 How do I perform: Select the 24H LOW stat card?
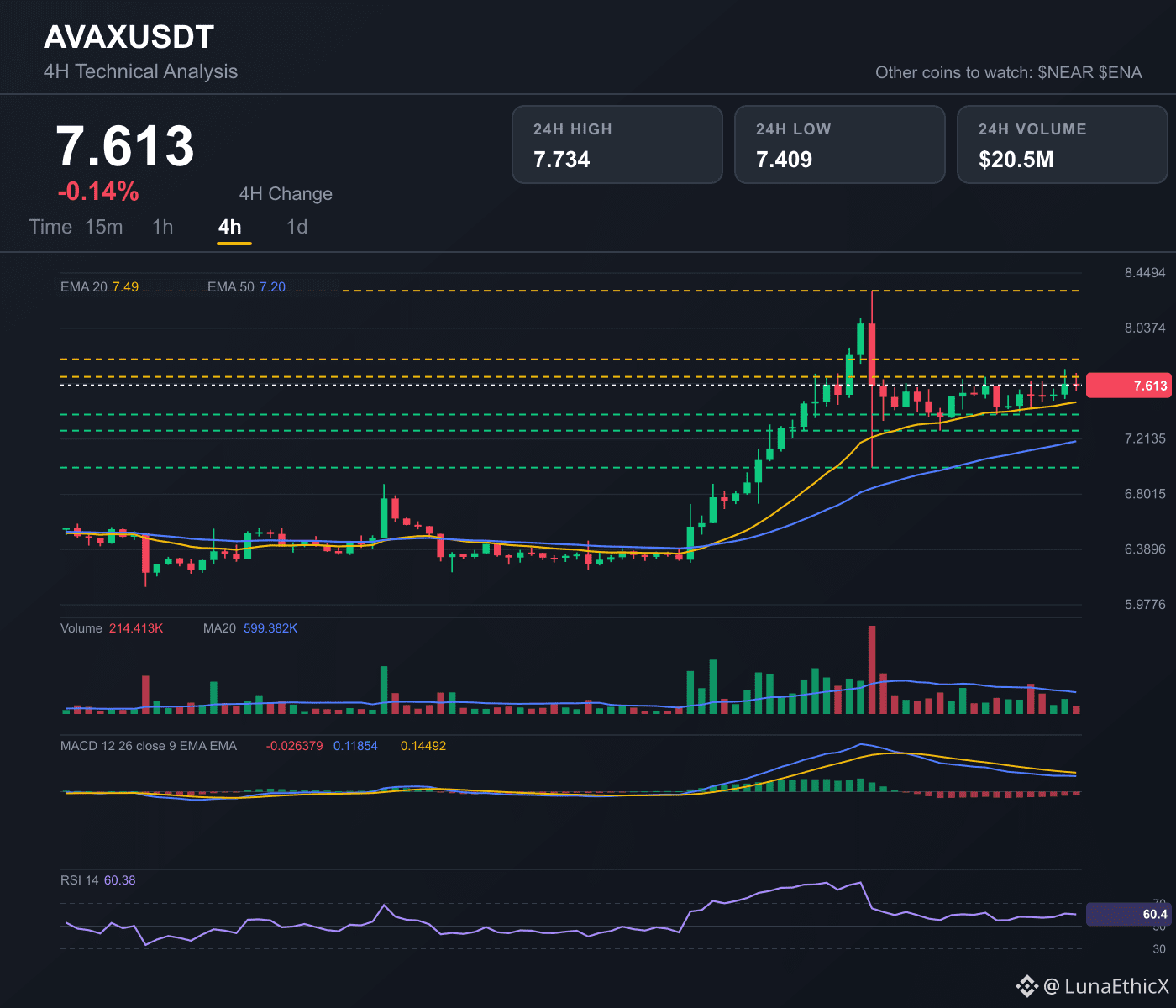click(840, 144)
